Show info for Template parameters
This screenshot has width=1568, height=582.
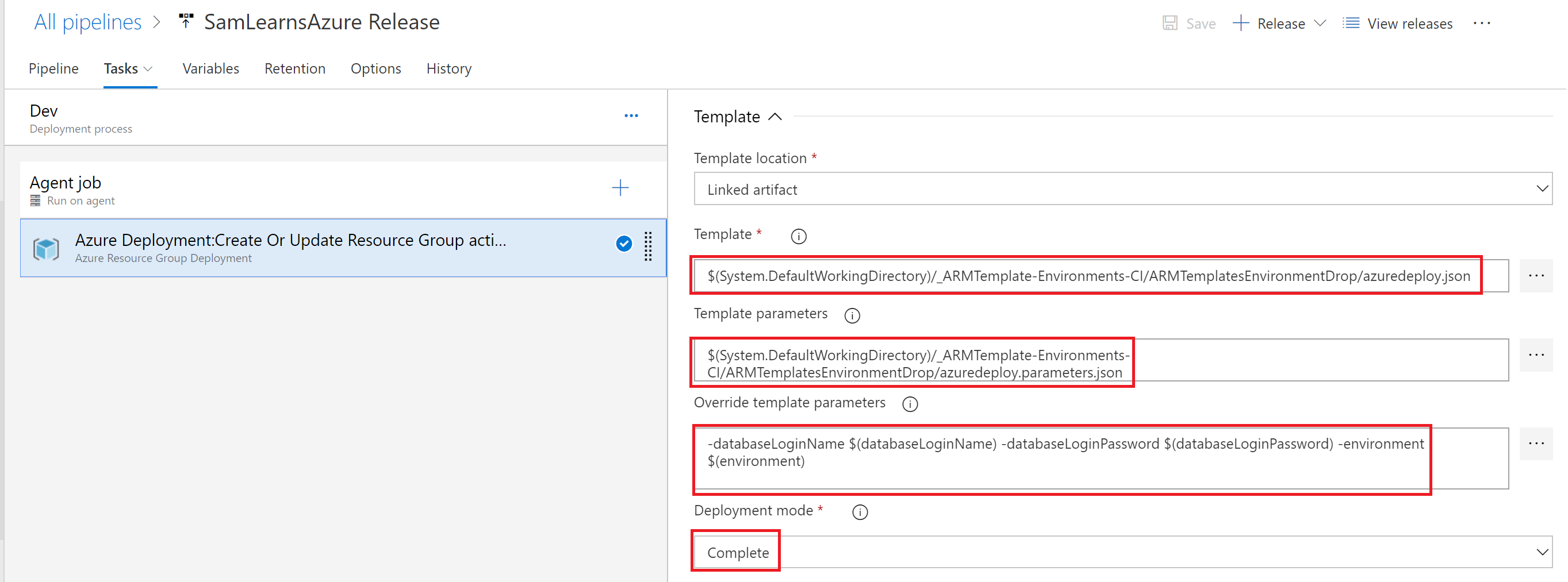[852, 315]
